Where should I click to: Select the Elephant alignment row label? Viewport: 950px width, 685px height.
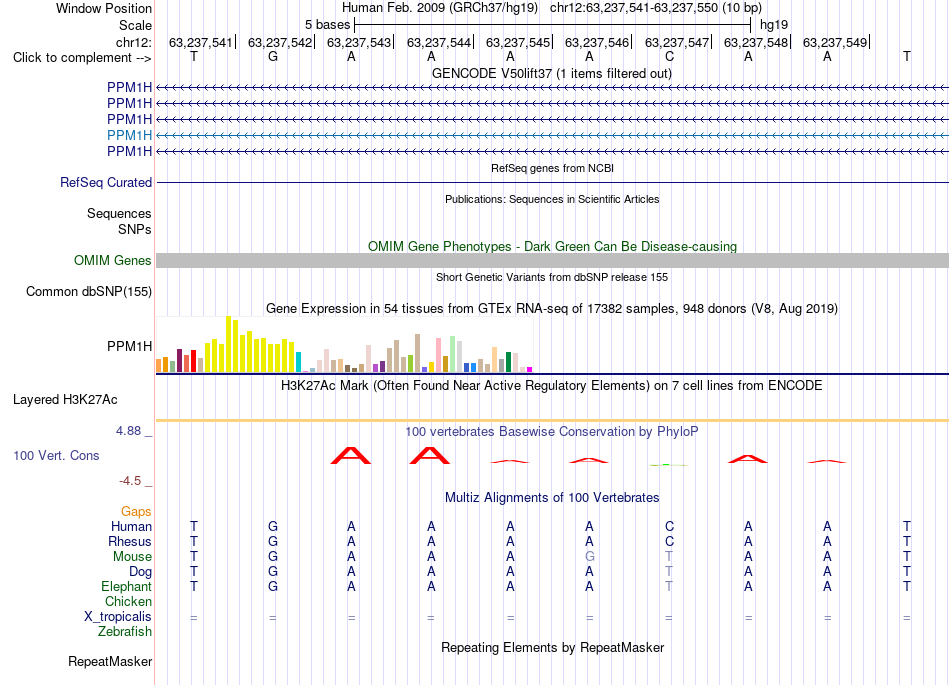click(126, 587)
